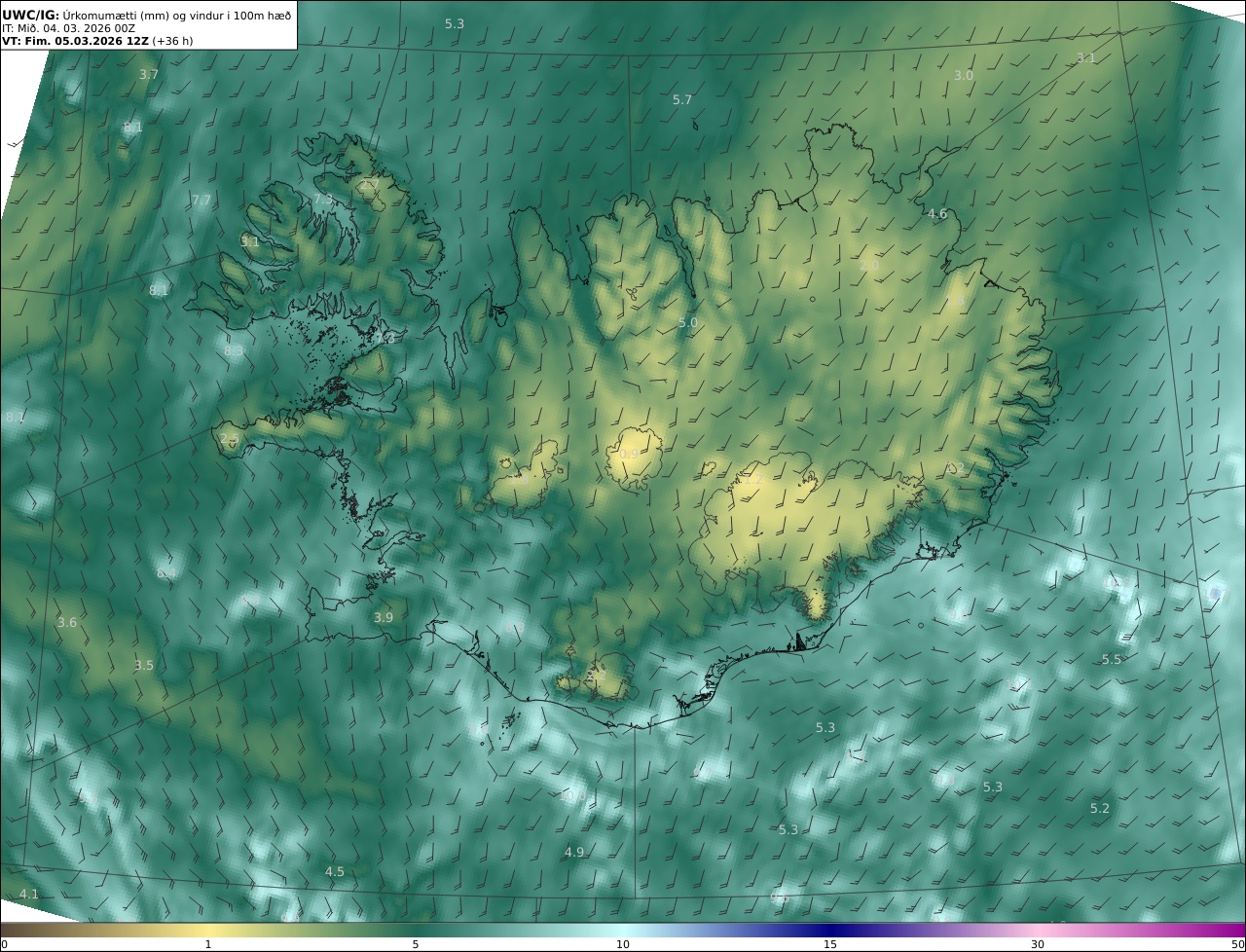Click the colorbar tick label 10
This screenshot has width=1246, height=952.
point(623,944)
